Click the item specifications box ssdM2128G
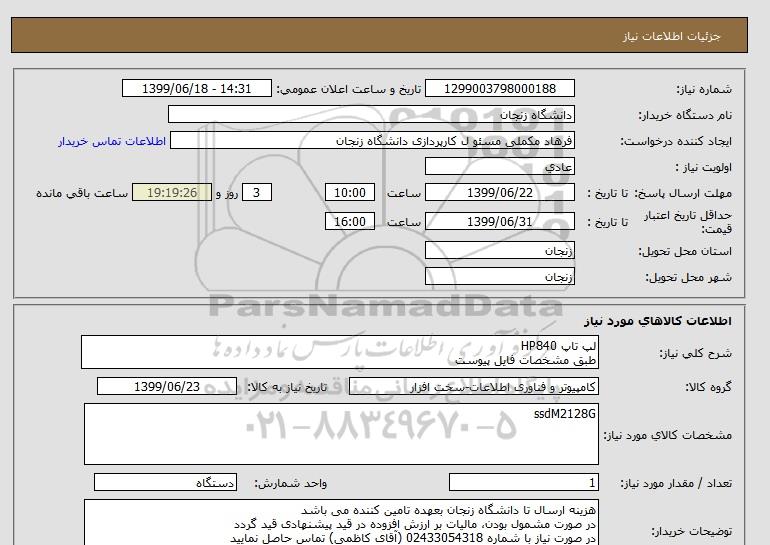The image size is (770, 545). (x=341, y=434)
